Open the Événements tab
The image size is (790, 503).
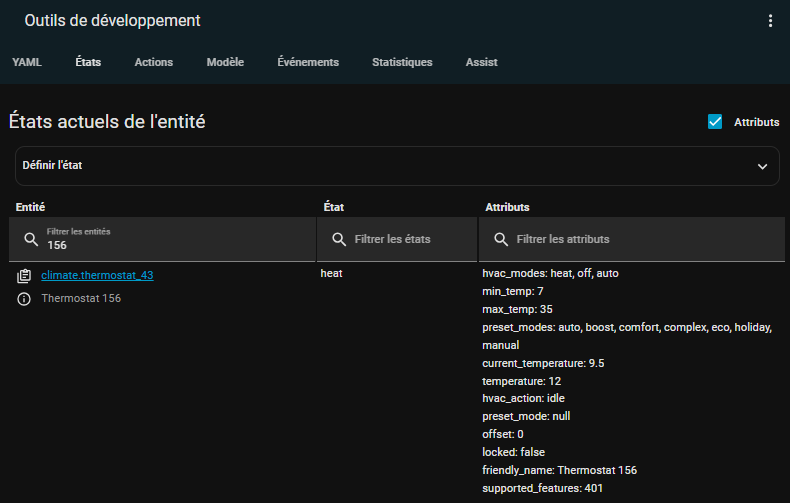(x=308, y=62)
